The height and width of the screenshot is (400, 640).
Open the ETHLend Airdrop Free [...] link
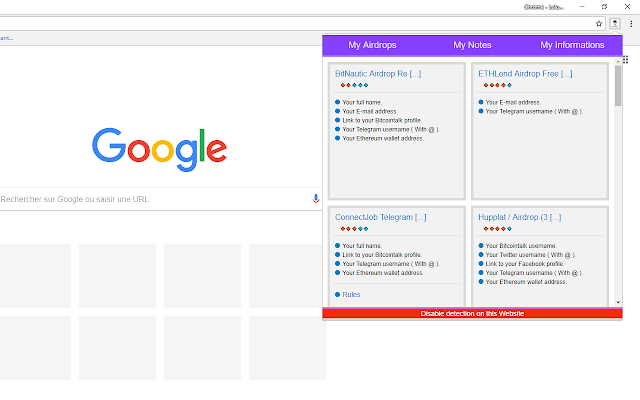pyautogui.click(x=525, y=74)
